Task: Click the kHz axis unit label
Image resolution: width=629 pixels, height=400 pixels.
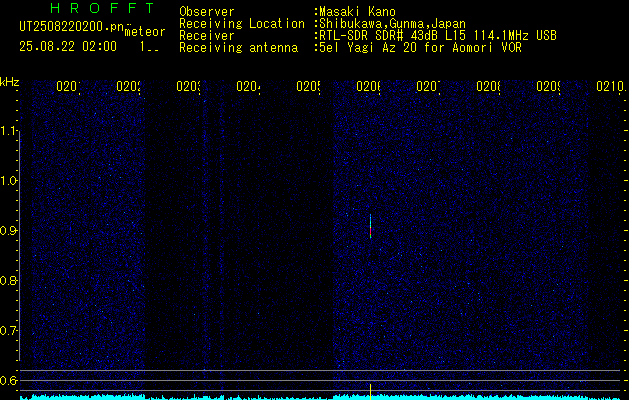Action: pyautogui.click(x=9, y=83)
